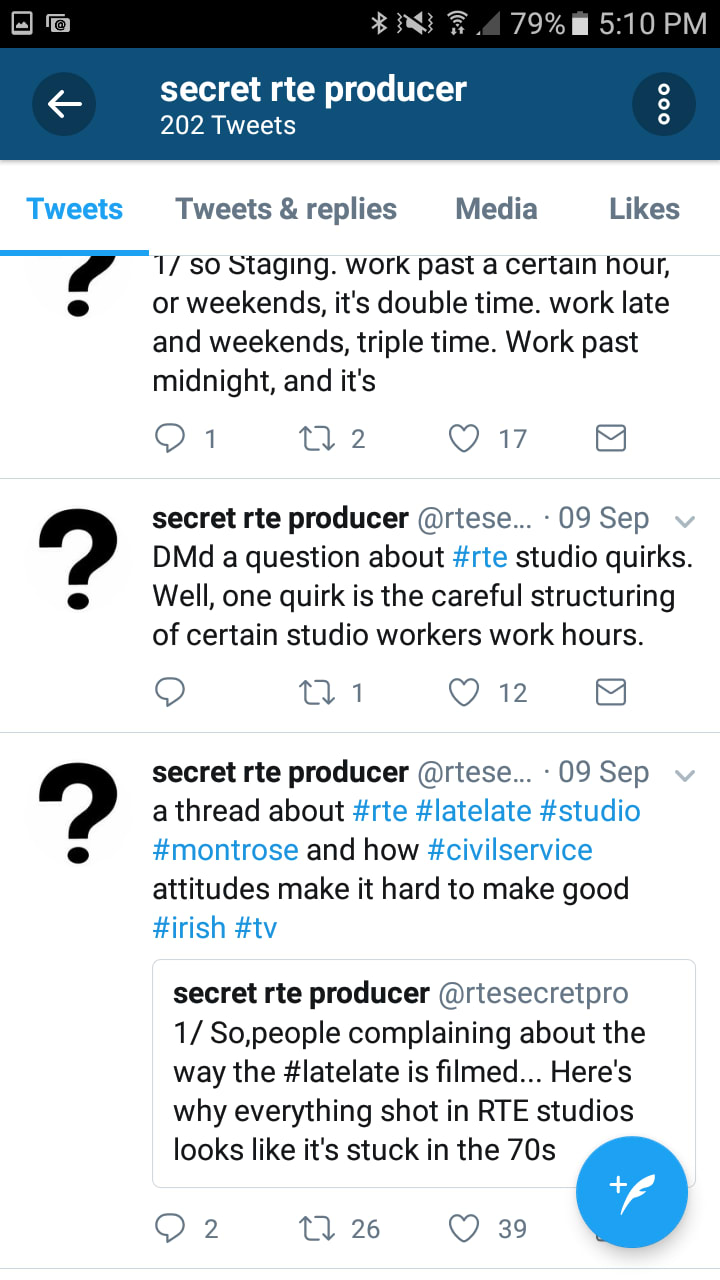The width and height of the screenshot is (720, 1280).
Task: Switch to the Tweets & replies tab
Action: pos(286,209)
